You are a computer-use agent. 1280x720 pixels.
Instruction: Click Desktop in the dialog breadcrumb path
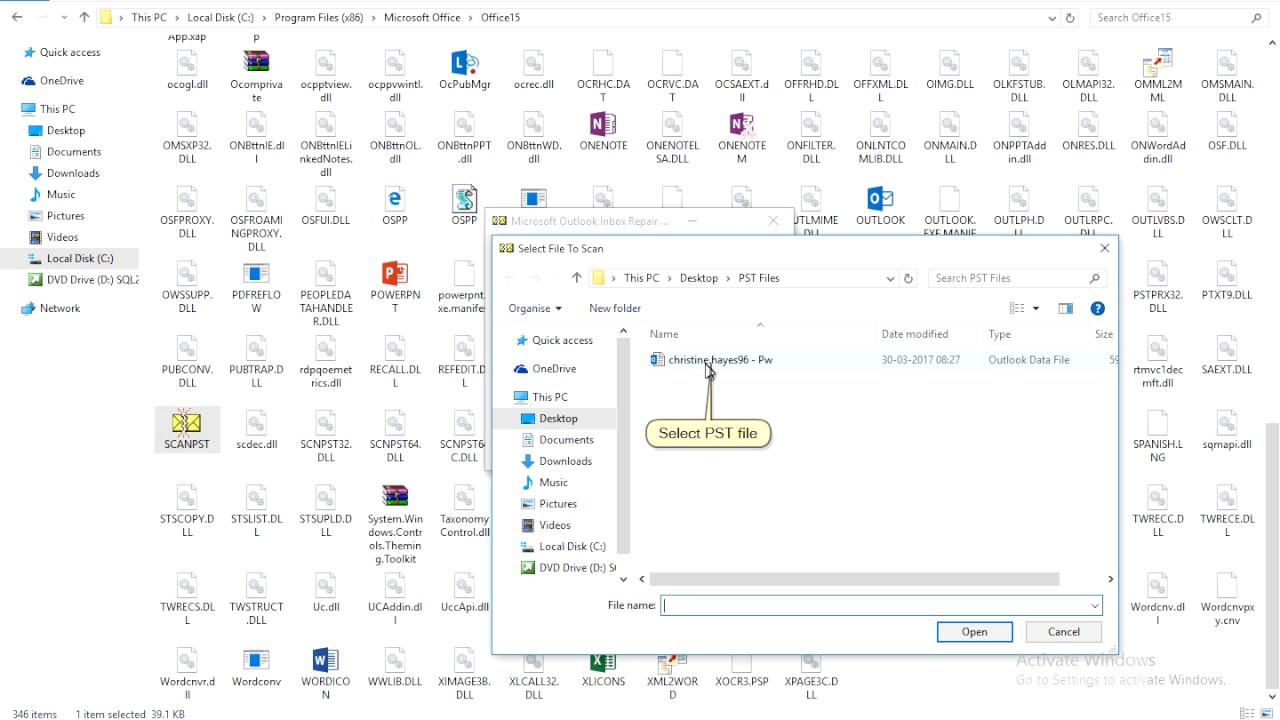pos(699,278)
